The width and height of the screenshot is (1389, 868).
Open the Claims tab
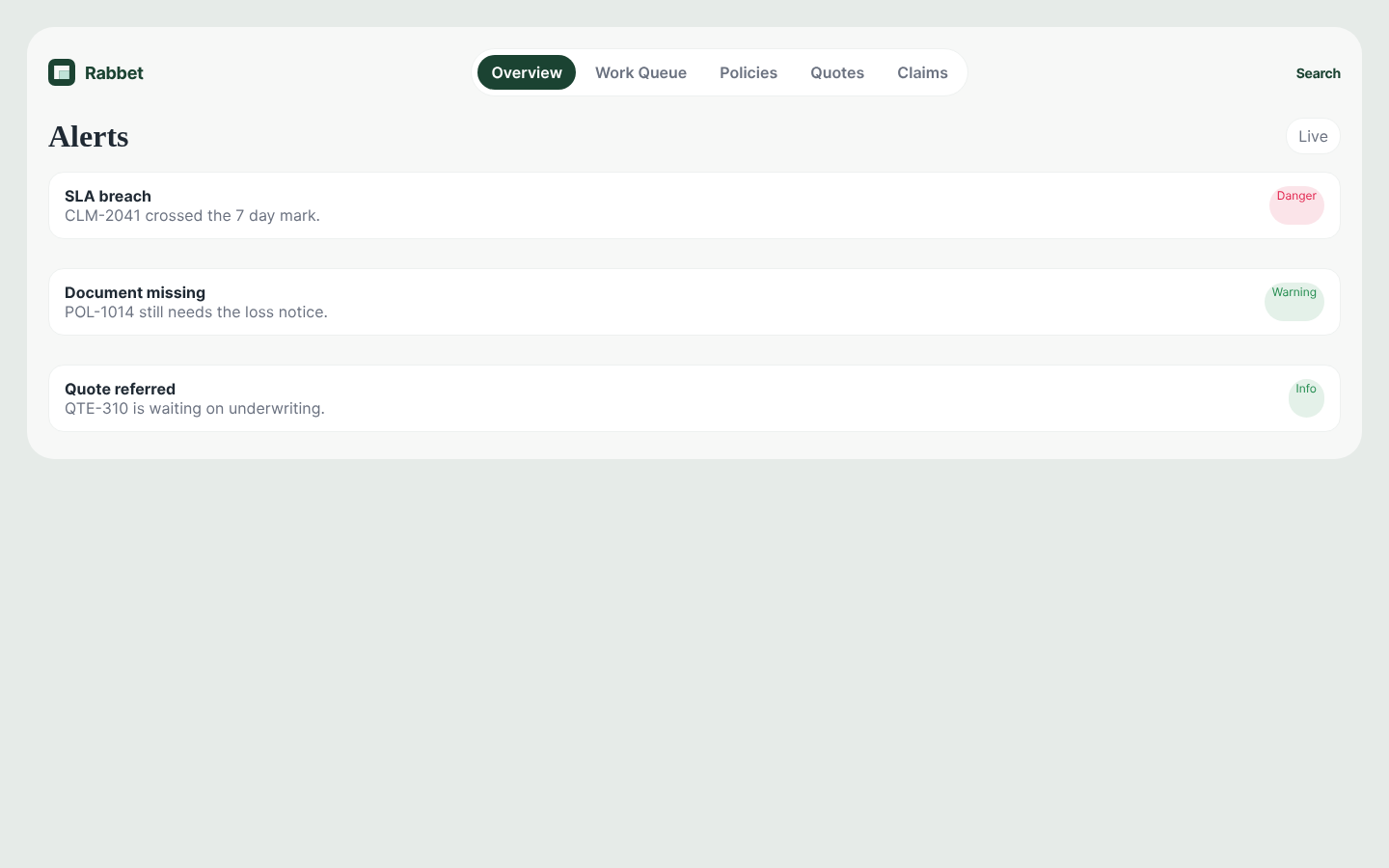coord(922,72)
